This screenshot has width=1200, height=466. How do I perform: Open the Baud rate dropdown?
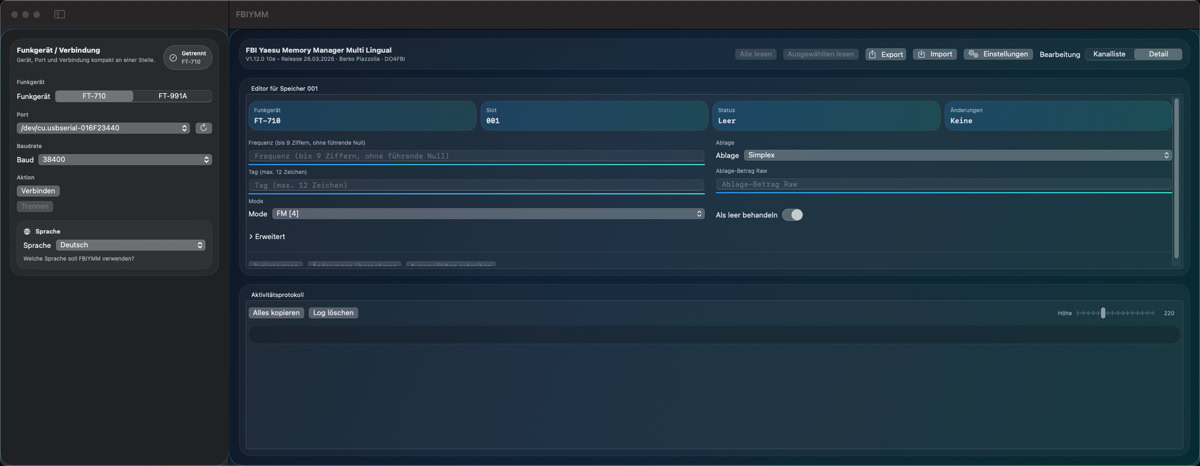click(125, 159)
